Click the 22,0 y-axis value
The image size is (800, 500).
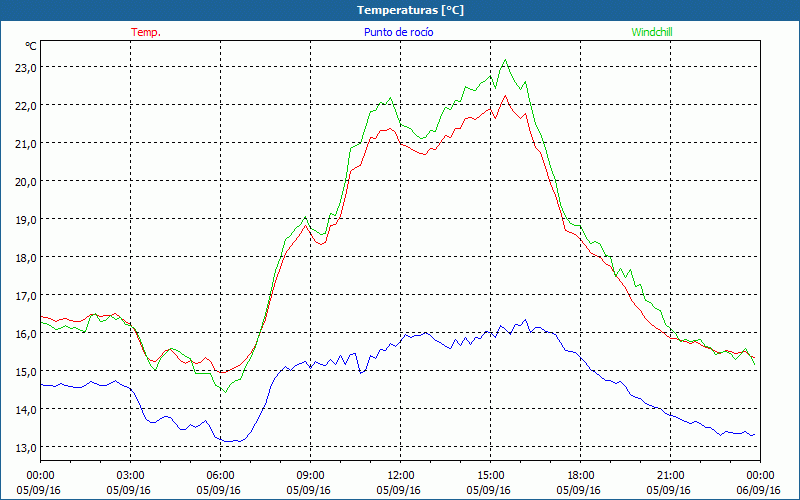(x=26, y=106)
